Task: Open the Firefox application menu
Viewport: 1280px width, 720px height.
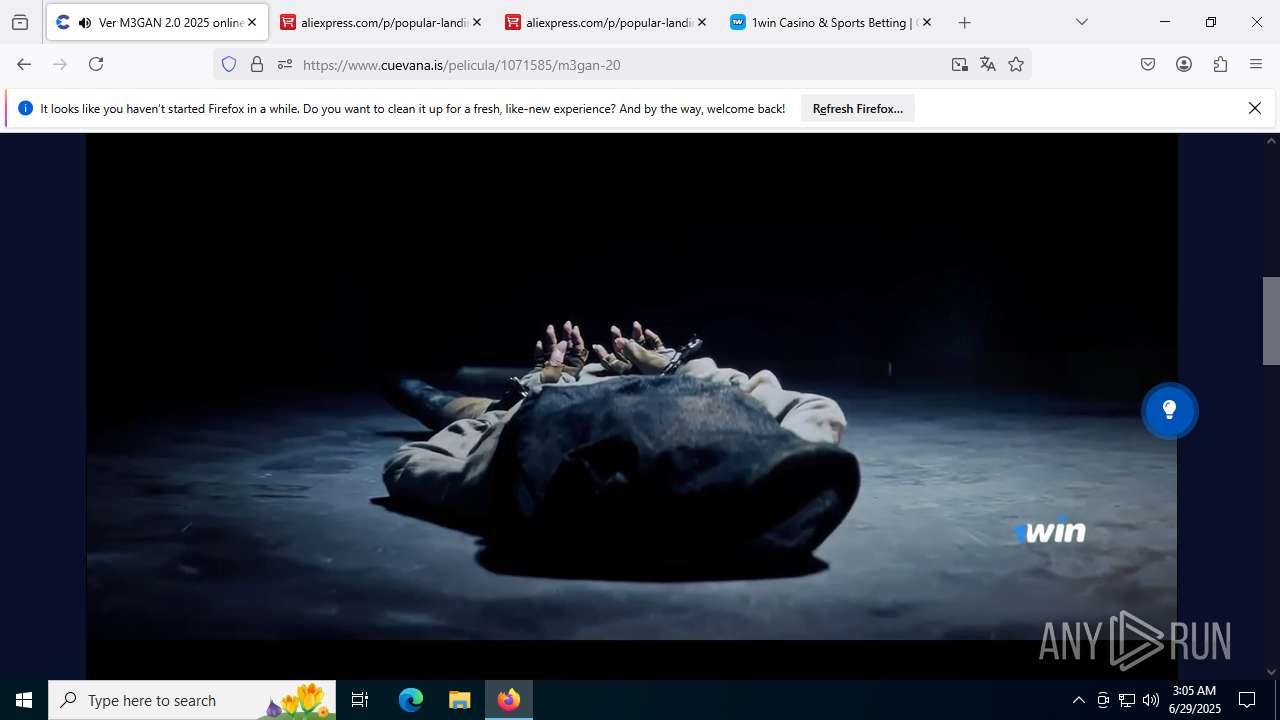Action: click(x=1256, y=64)
